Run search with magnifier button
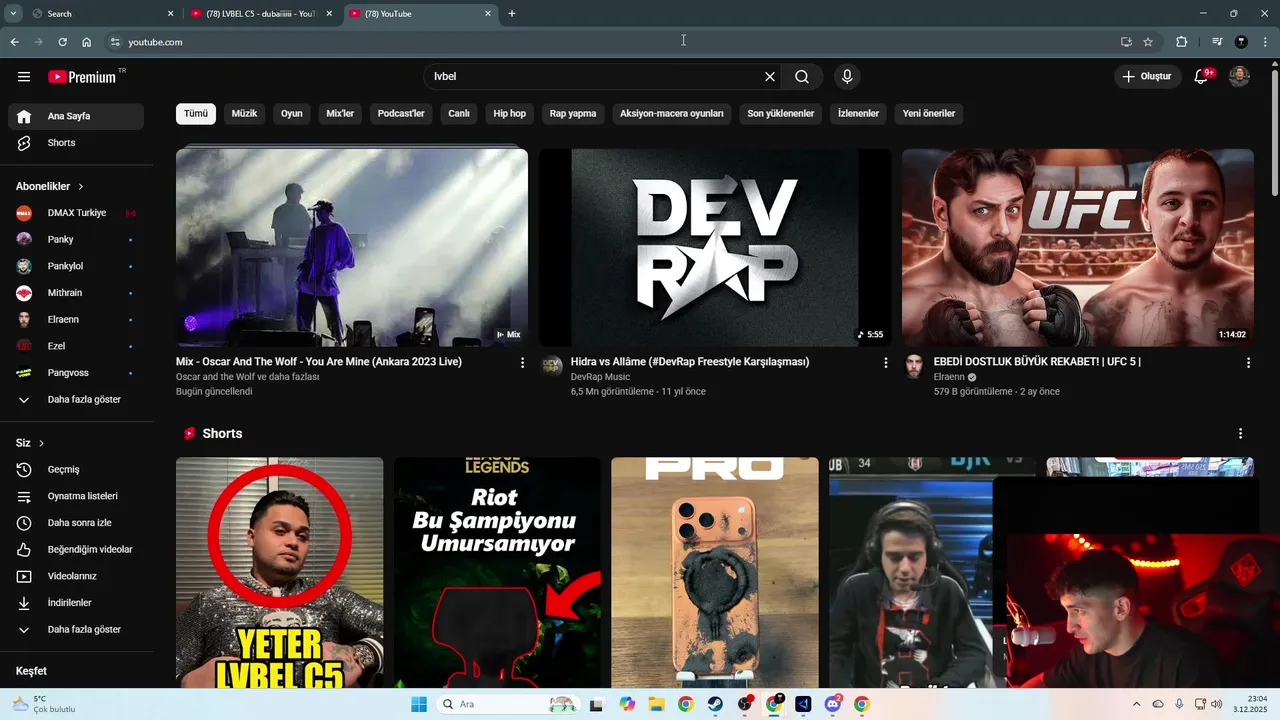 tap(802, 77)
